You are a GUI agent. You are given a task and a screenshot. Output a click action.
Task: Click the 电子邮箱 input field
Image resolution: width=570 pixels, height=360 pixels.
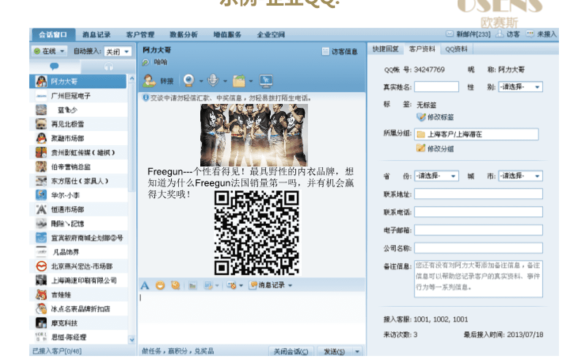pos(478,230)
